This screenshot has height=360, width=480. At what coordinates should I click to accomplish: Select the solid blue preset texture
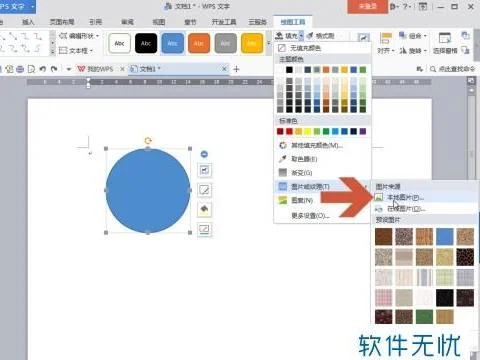tap(445, 237)
